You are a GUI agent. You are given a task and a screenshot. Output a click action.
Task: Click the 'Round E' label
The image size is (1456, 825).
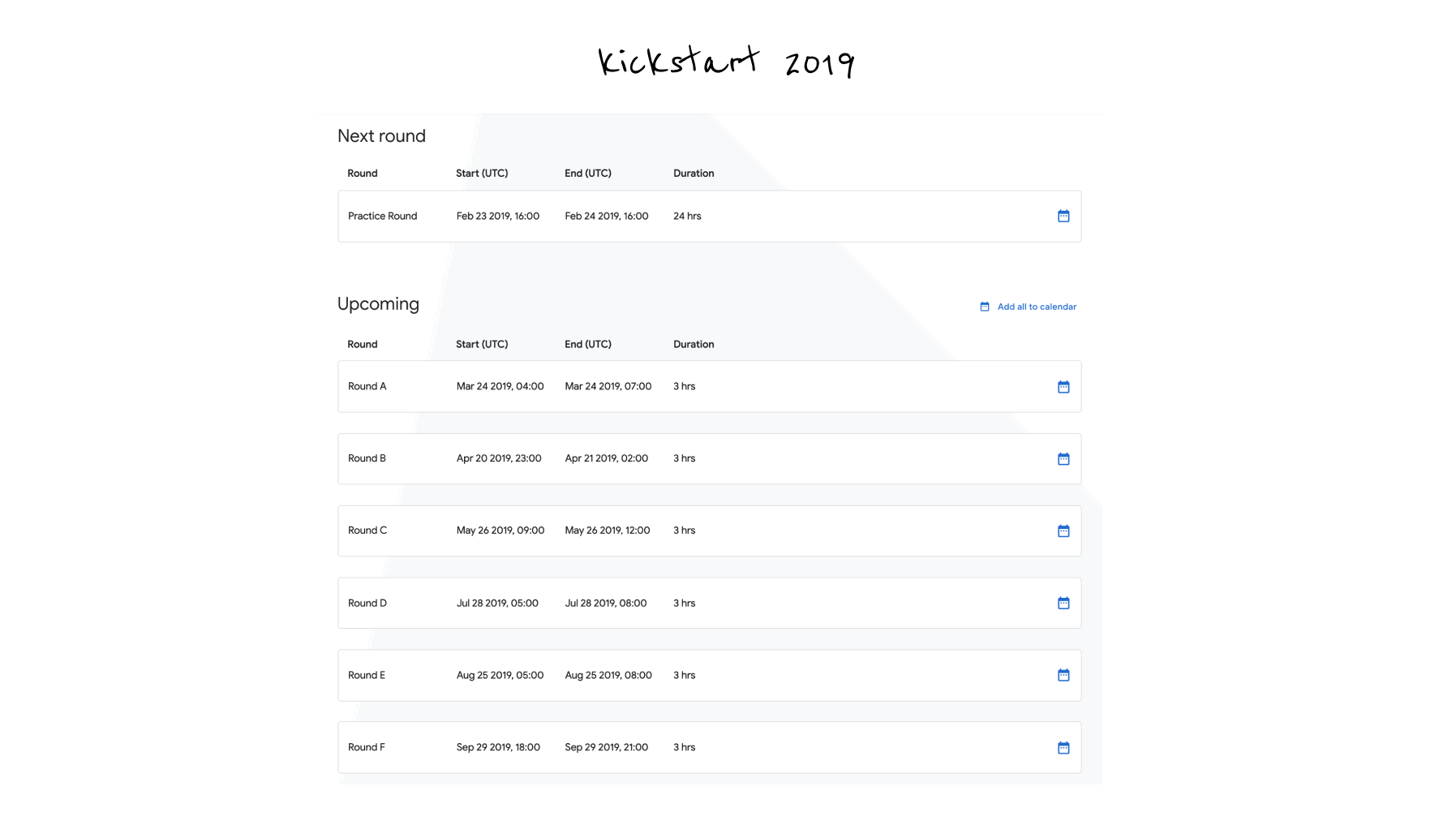pyautogui.click(x=367, y=675)
